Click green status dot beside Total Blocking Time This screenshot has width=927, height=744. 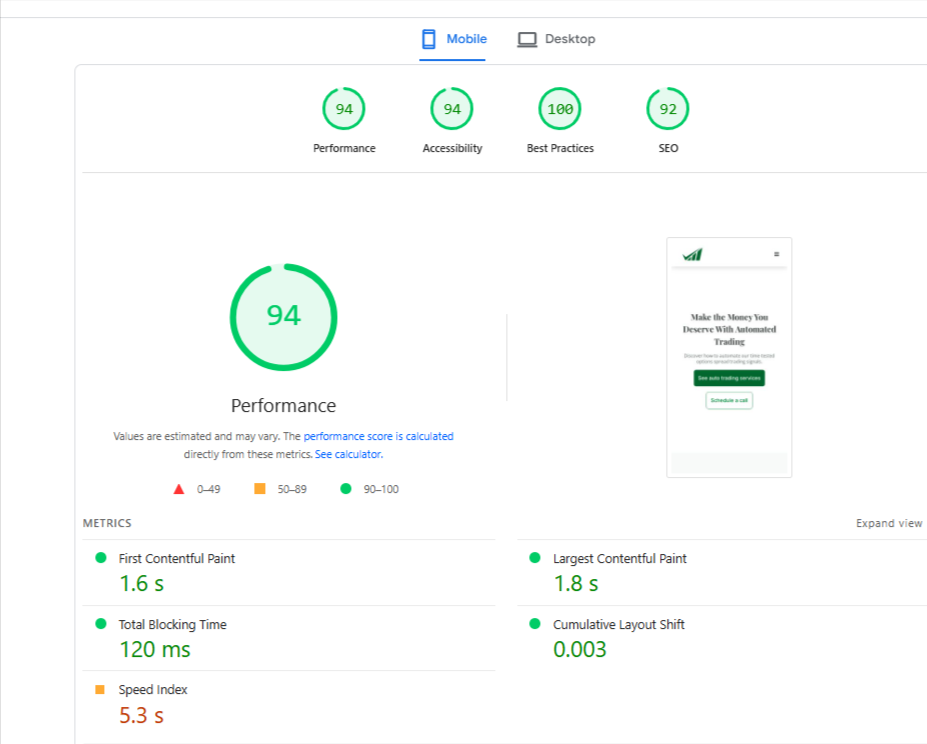tap(101, 623)
